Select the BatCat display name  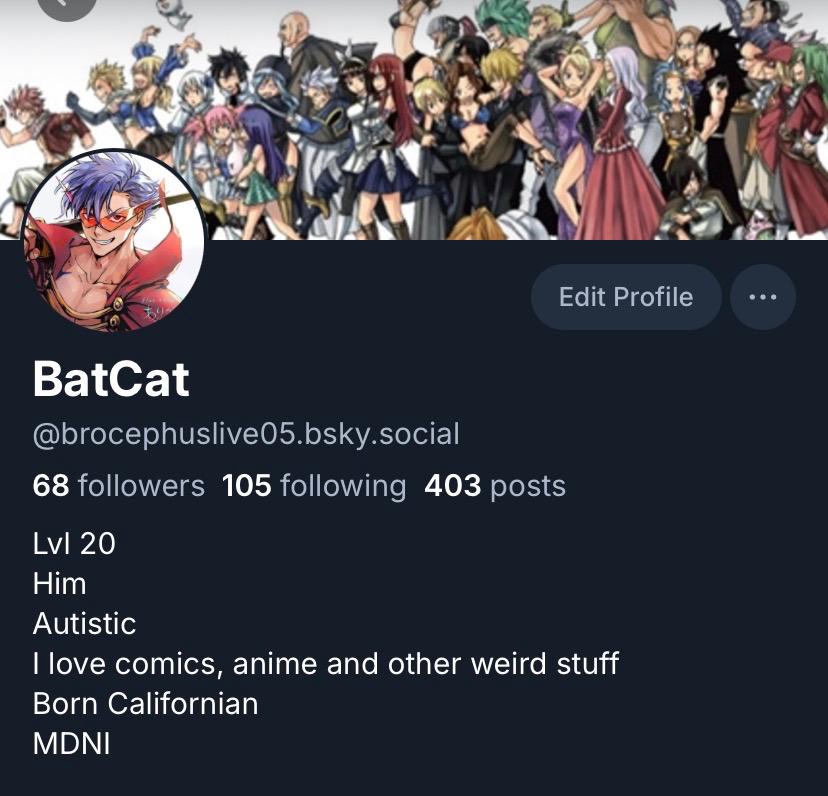pos(111,379)
